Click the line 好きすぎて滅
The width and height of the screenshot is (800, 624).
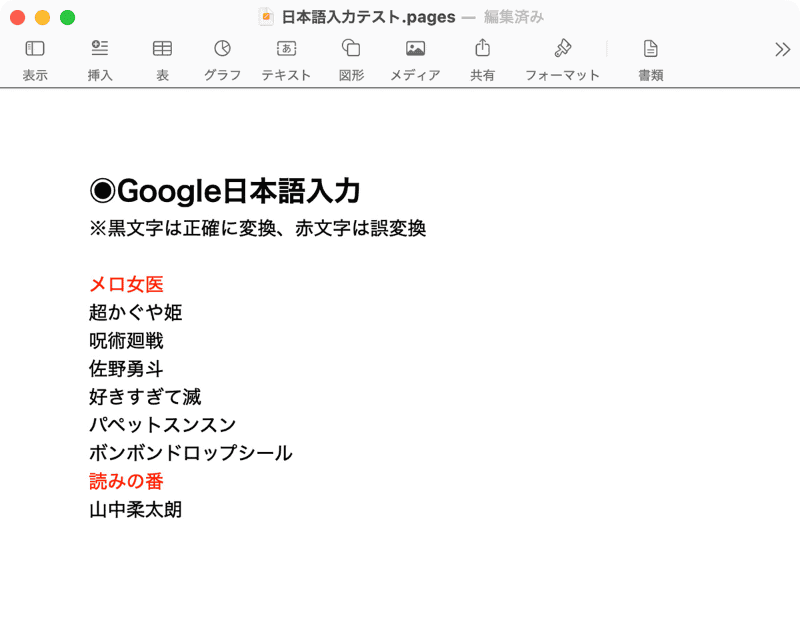[145, 396]
